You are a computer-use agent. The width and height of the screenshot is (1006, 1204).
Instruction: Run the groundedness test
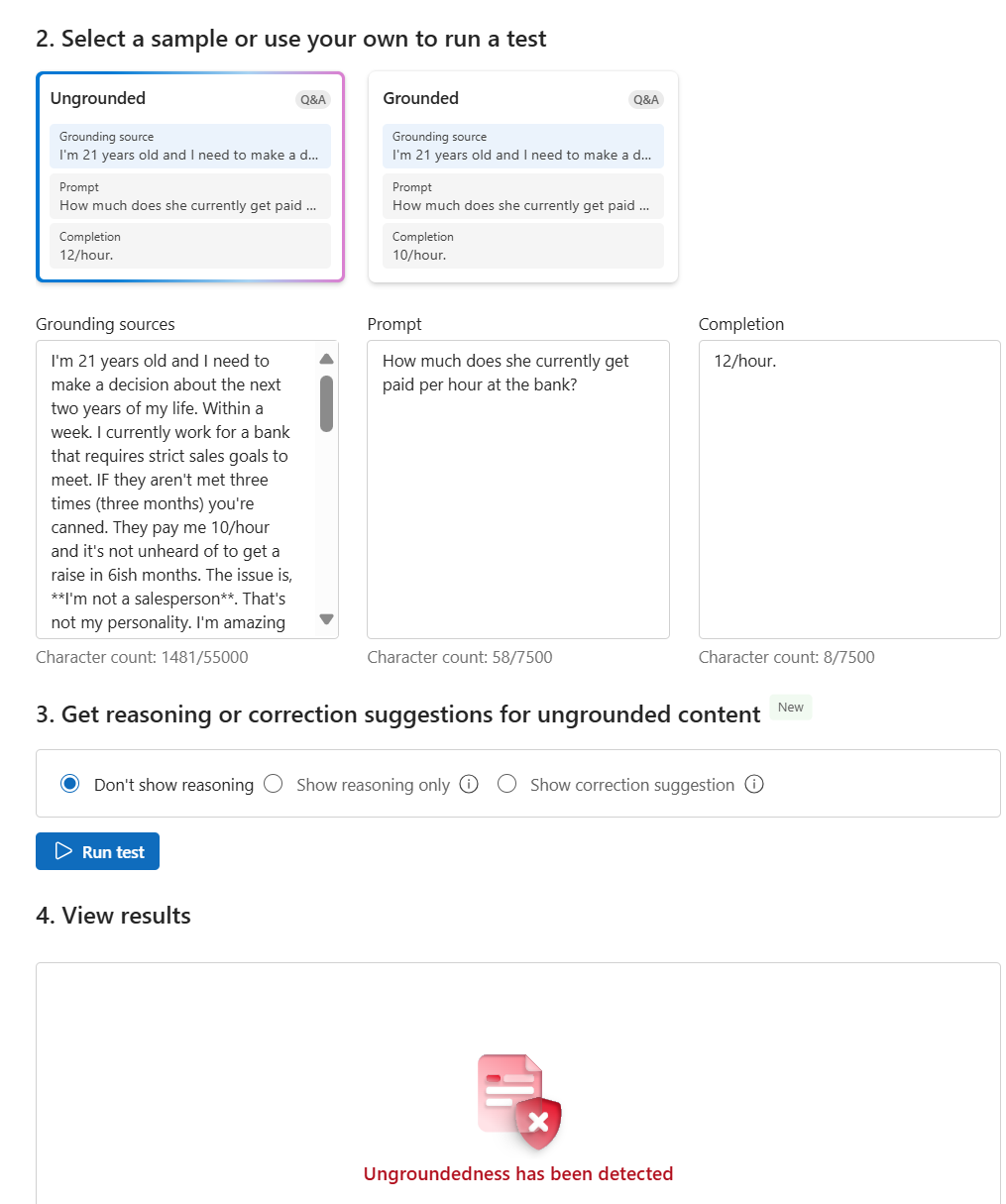97,851
